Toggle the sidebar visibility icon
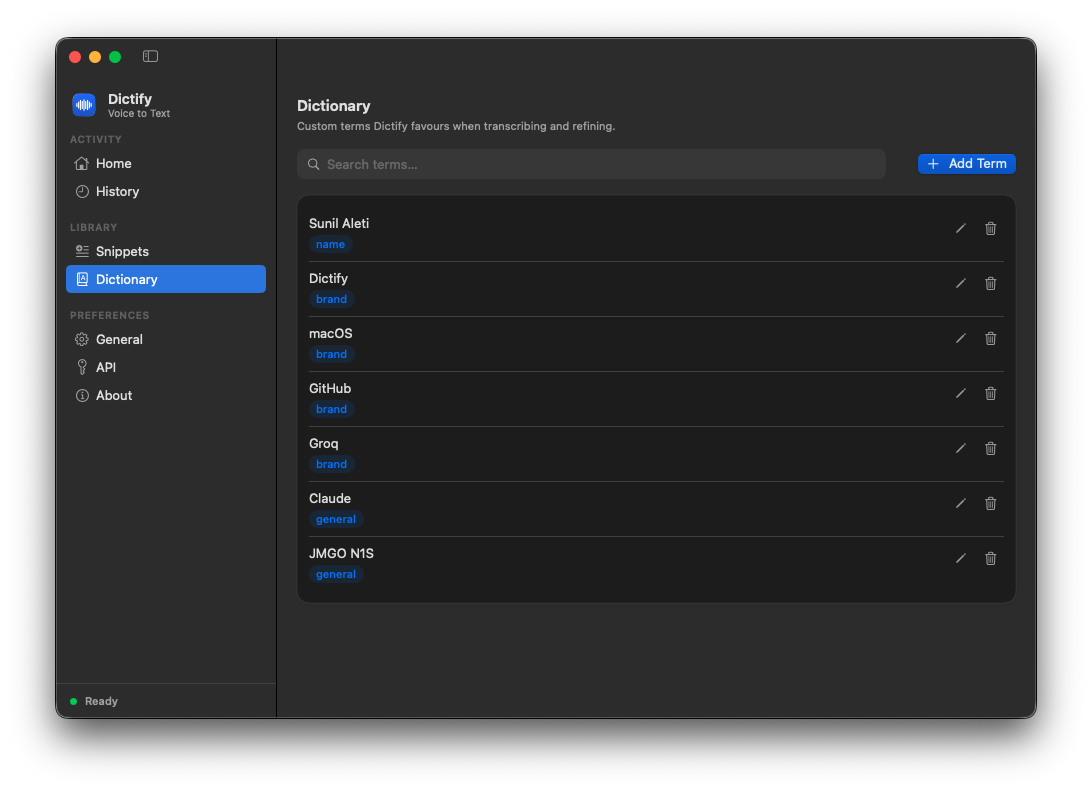Viewport: 1092px width, 792px height. click(150, 56)
